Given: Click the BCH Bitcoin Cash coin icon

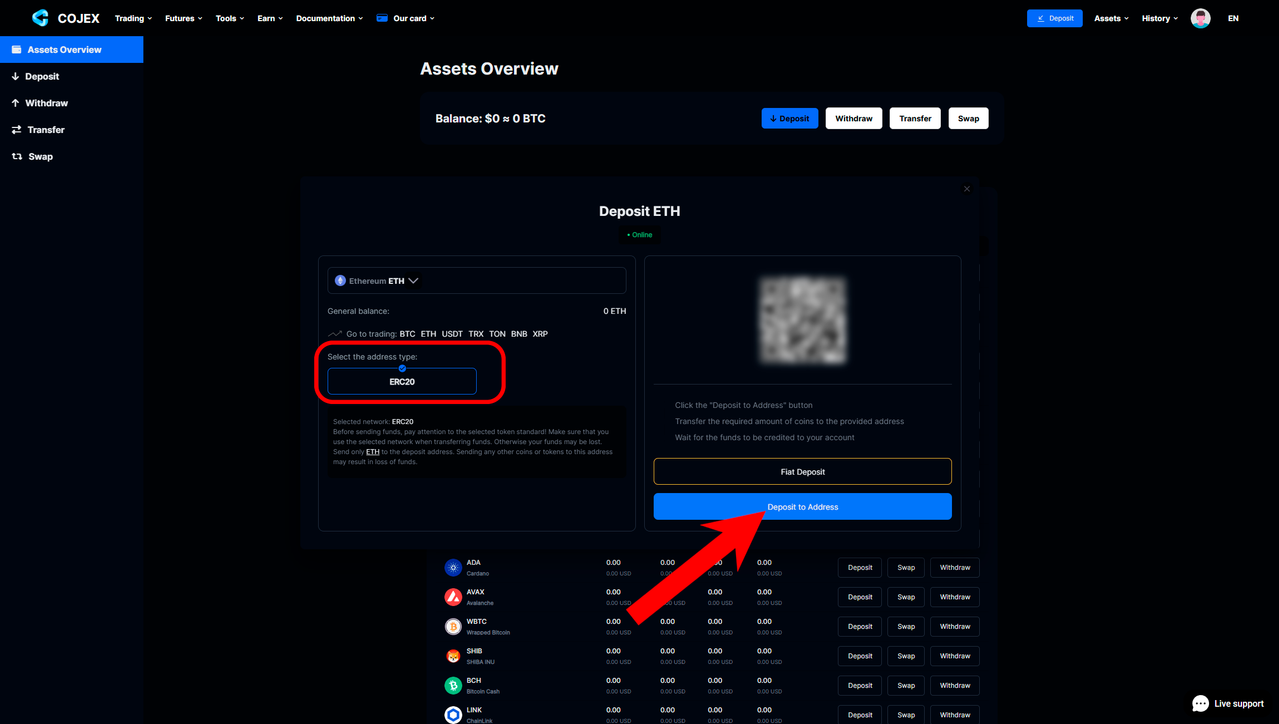Looking at the screenshot, I should (453, 685).
